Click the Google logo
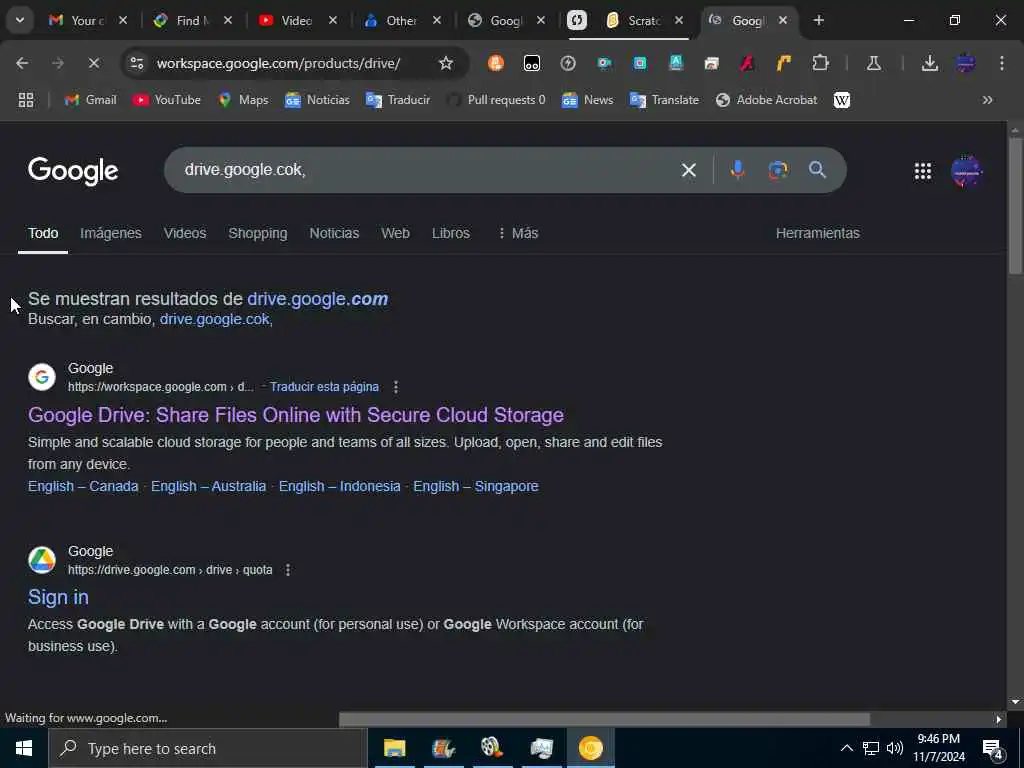Viewport: 1024px width, 768px height. pos(73,170)
